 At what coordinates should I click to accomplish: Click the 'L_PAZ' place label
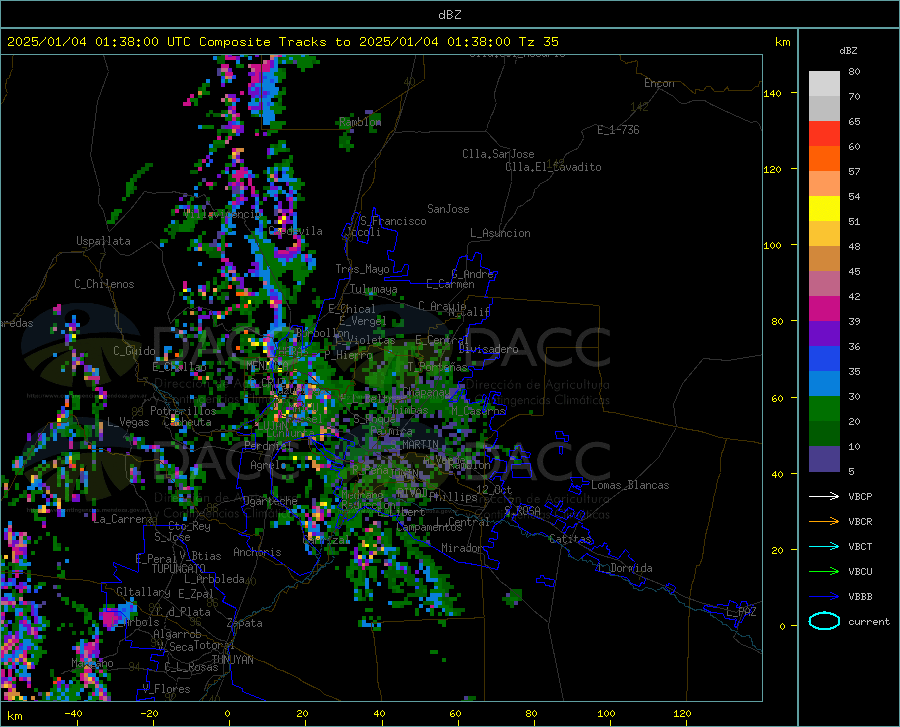tap(741, 612)
